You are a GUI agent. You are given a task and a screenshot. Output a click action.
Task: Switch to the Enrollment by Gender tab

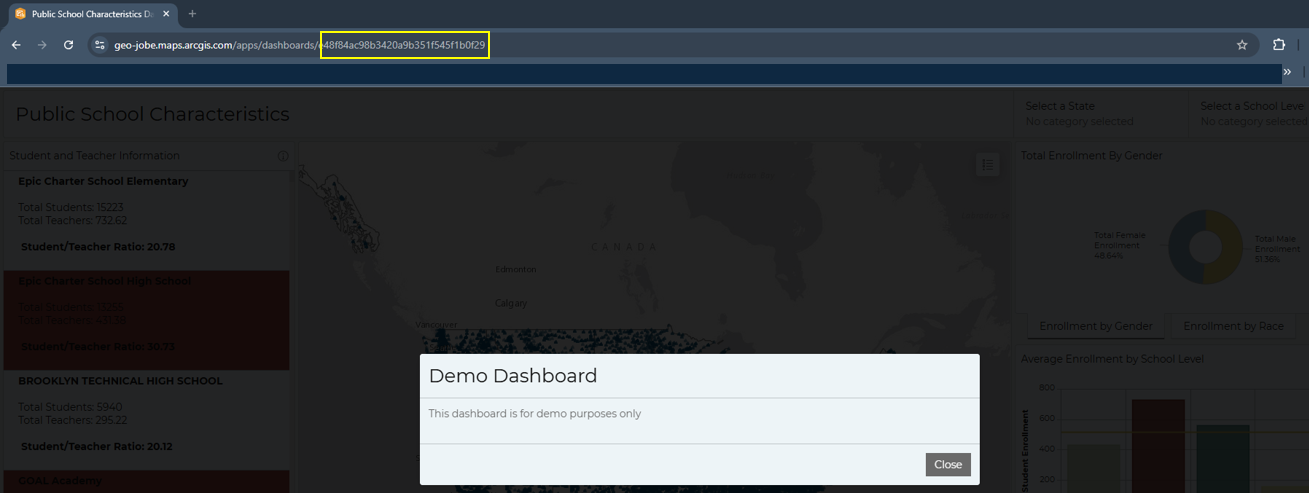(1095, 326)
